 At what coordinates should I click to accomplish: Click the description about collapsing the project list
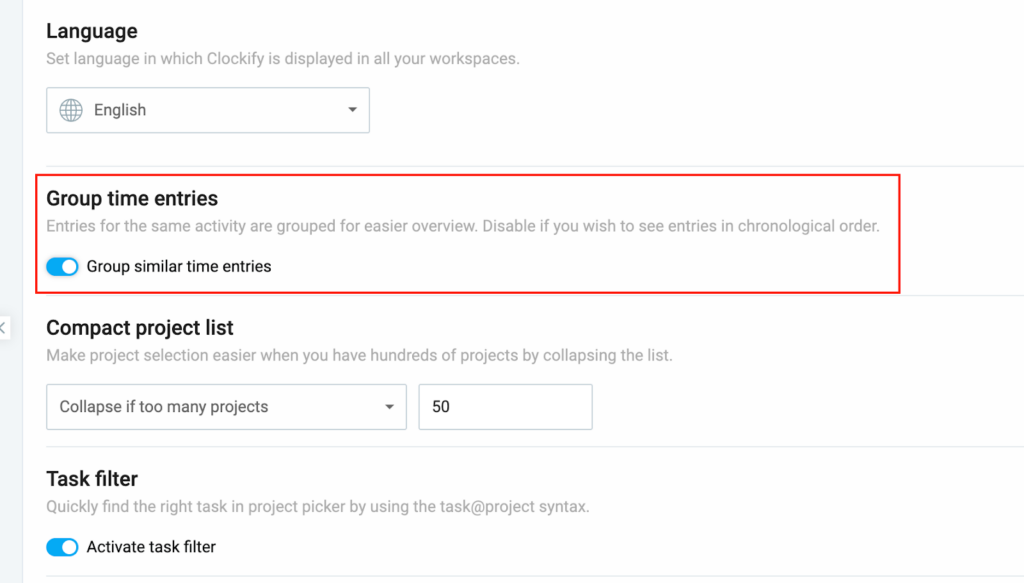359,355
